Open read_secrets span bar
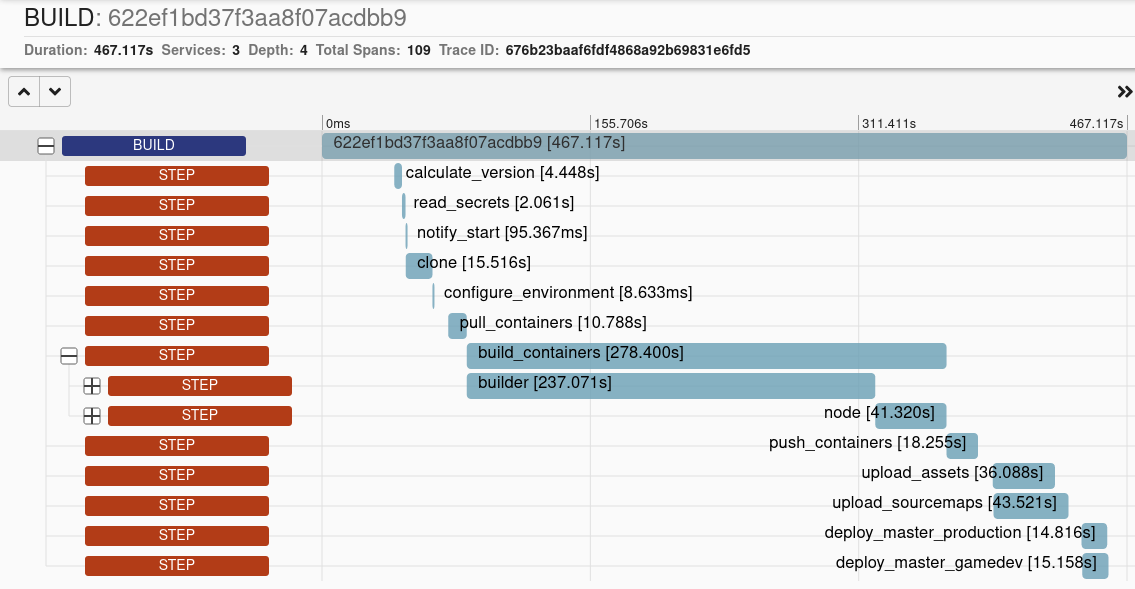 [x=404, y=205]
